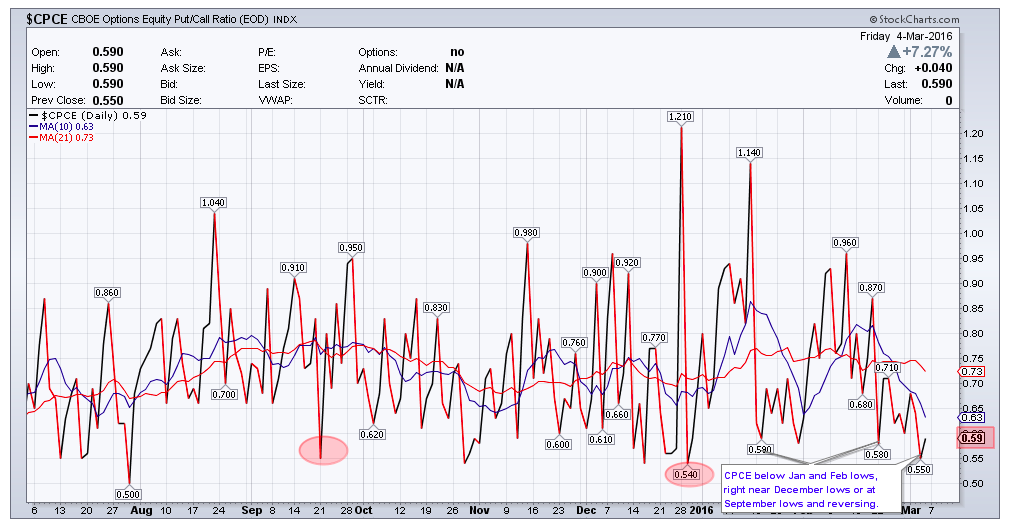Select the +7.27% percent change value
The image size is (1016, 527).
[x=927, y=52]
